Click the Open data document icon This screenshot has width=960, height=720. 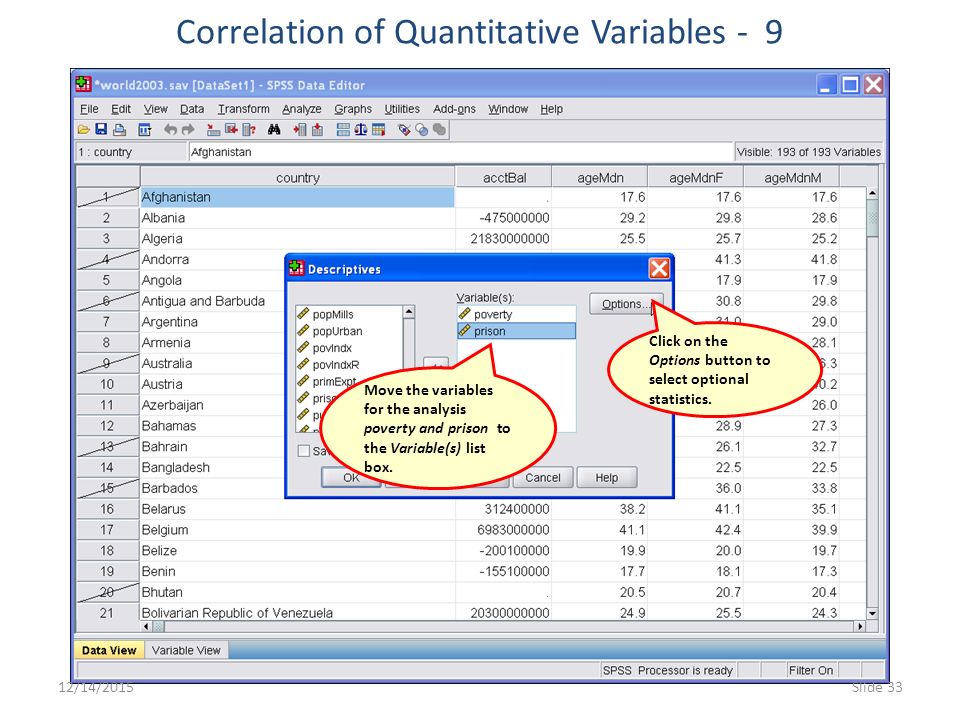(x=84, y=129)
